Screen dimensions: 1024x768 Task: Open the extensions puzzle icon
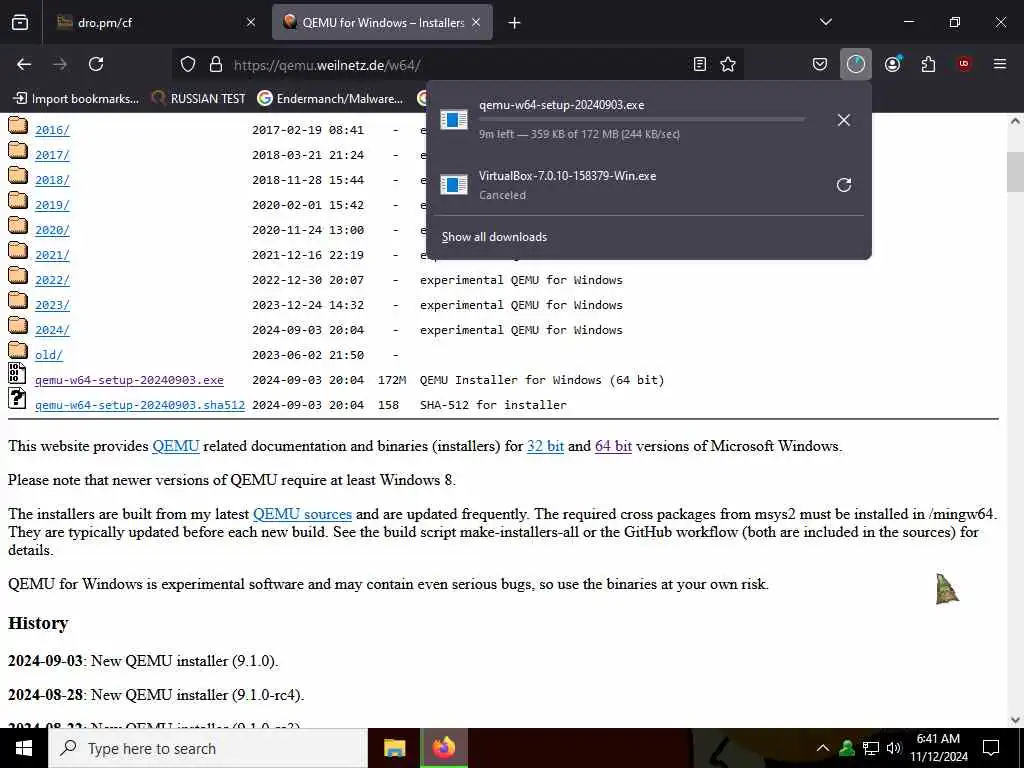click(x=928, y=64)
